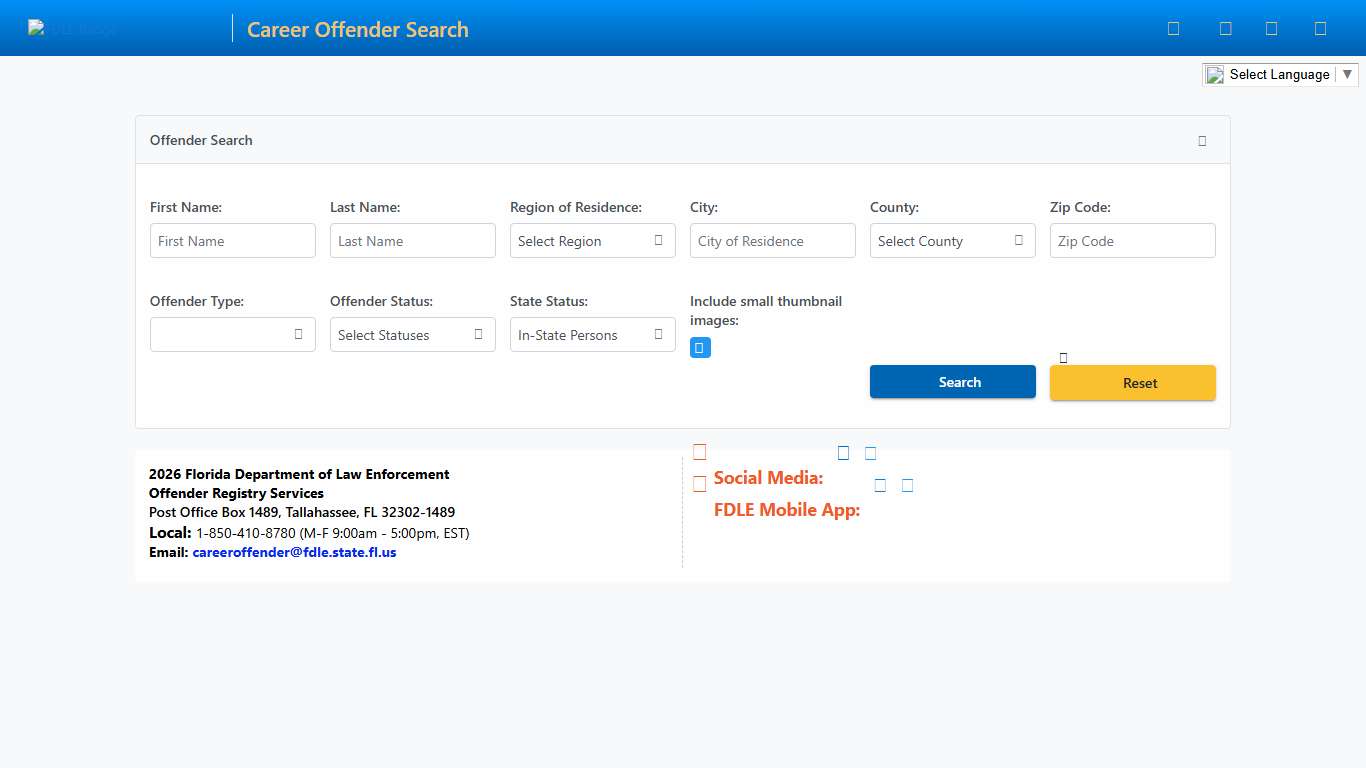
Task: Open the Offender Status selector
Action: click(412, 335)
